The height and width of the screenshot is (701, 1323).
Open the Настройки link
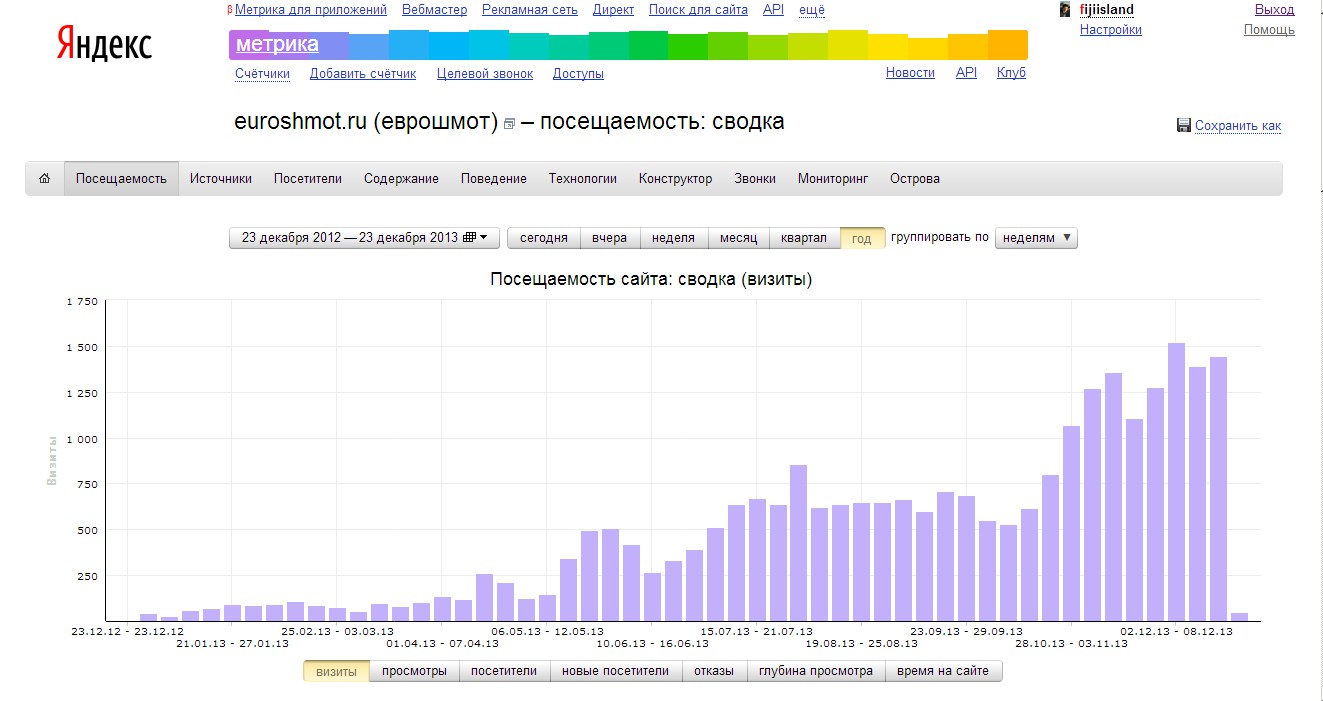tap(1111, 30)
